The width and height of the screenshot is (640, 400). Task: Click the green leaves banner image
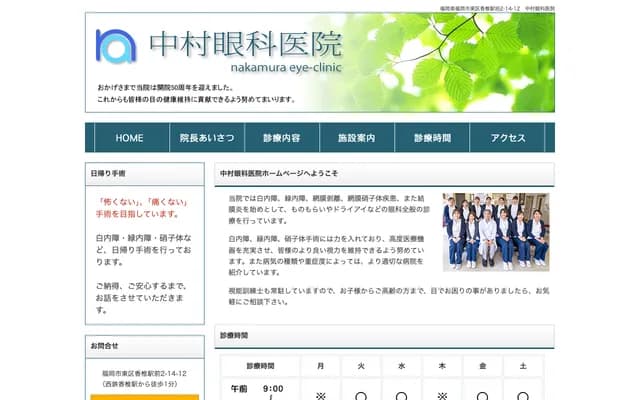(x=449, y=62)
